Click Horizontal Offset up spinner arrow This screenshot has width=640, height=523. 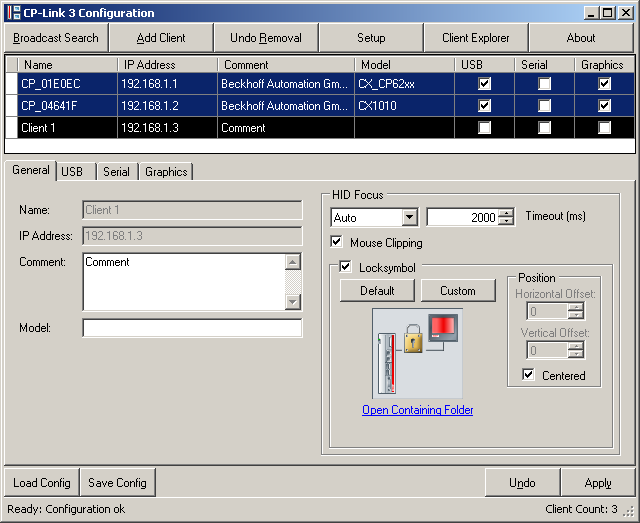click(576, 307)
